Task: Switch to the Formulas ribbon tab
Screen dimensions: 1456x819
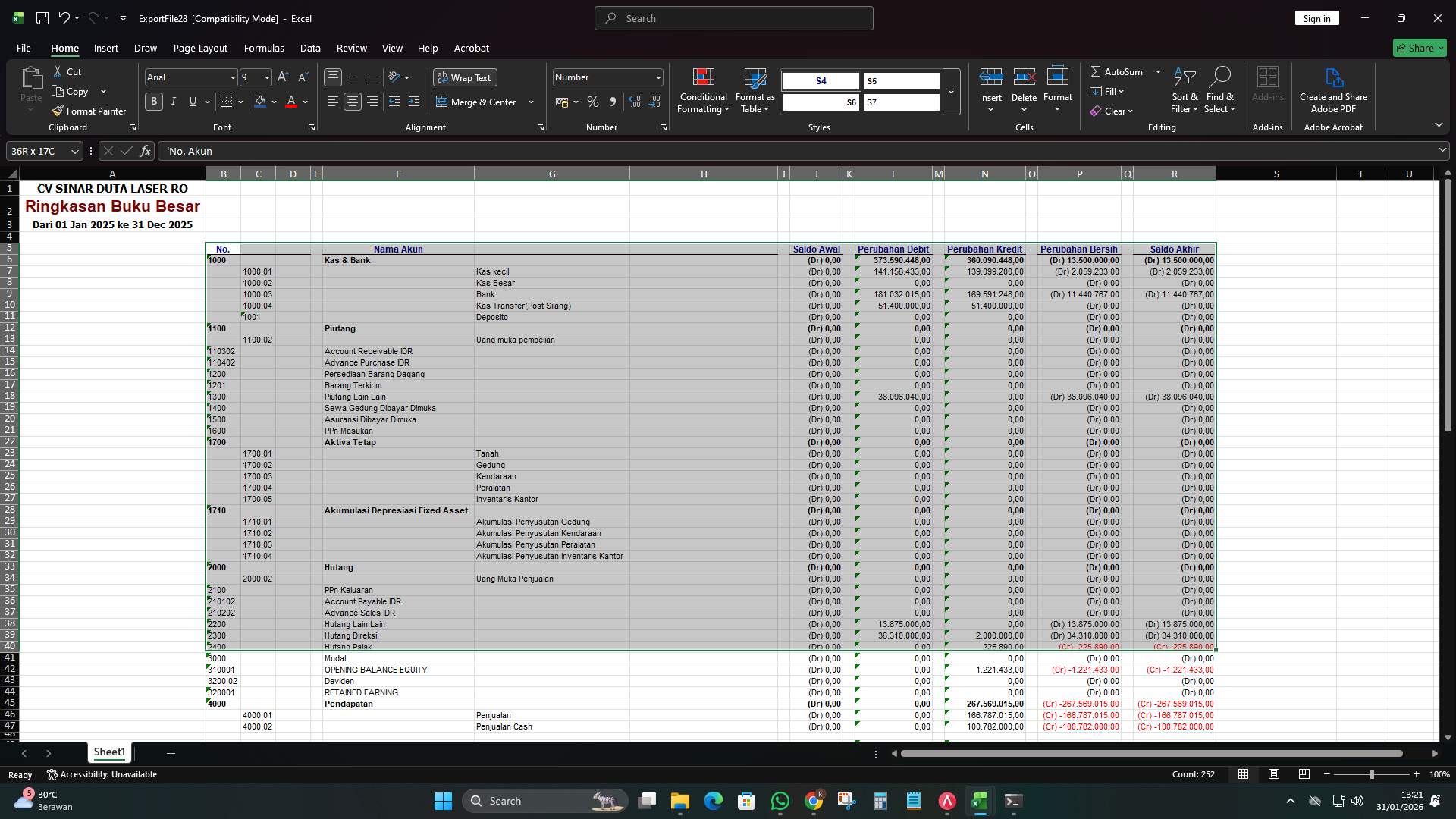Action: click(x=264, y=48)
